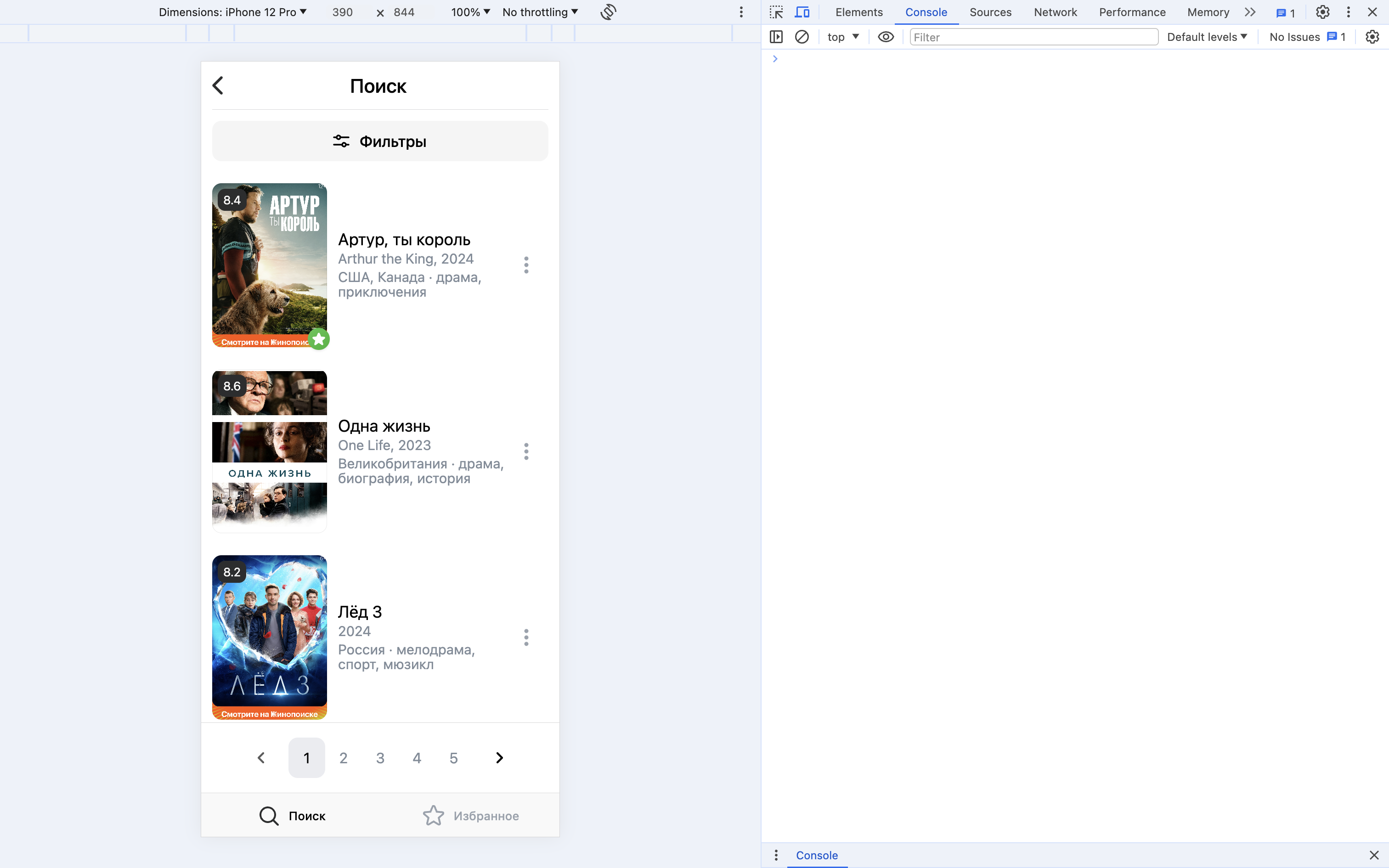This screenshot has height=868, width=1389.
Task: Open the issues counter badge in toolbar
Action: [x=1285, y=13]
